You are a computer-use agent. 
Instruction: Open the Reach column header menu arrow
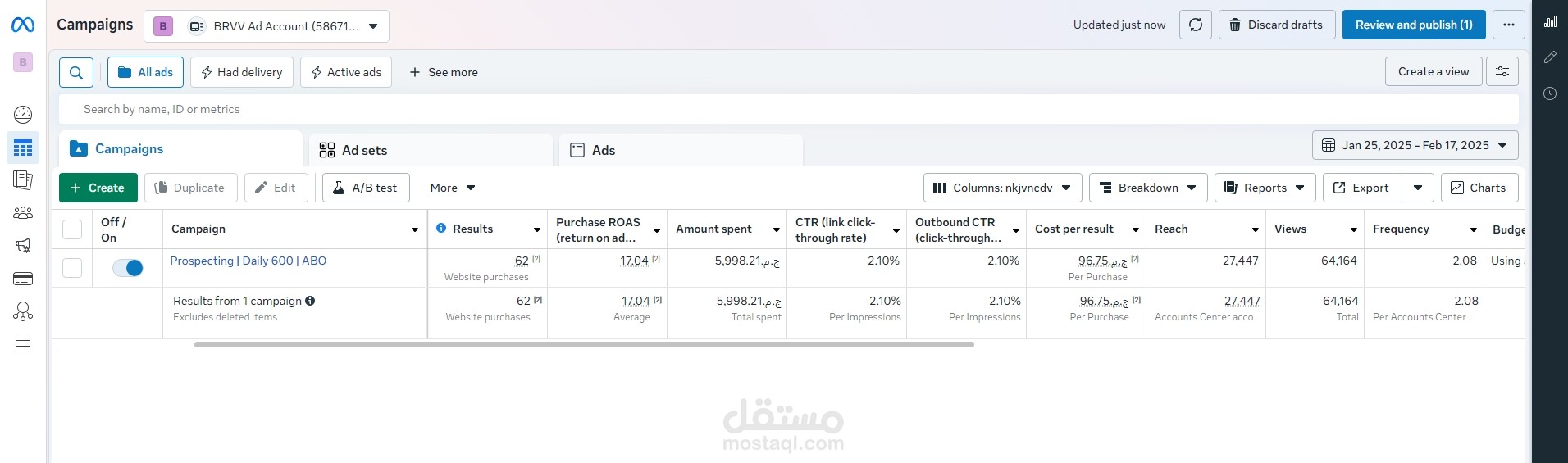1255,229
